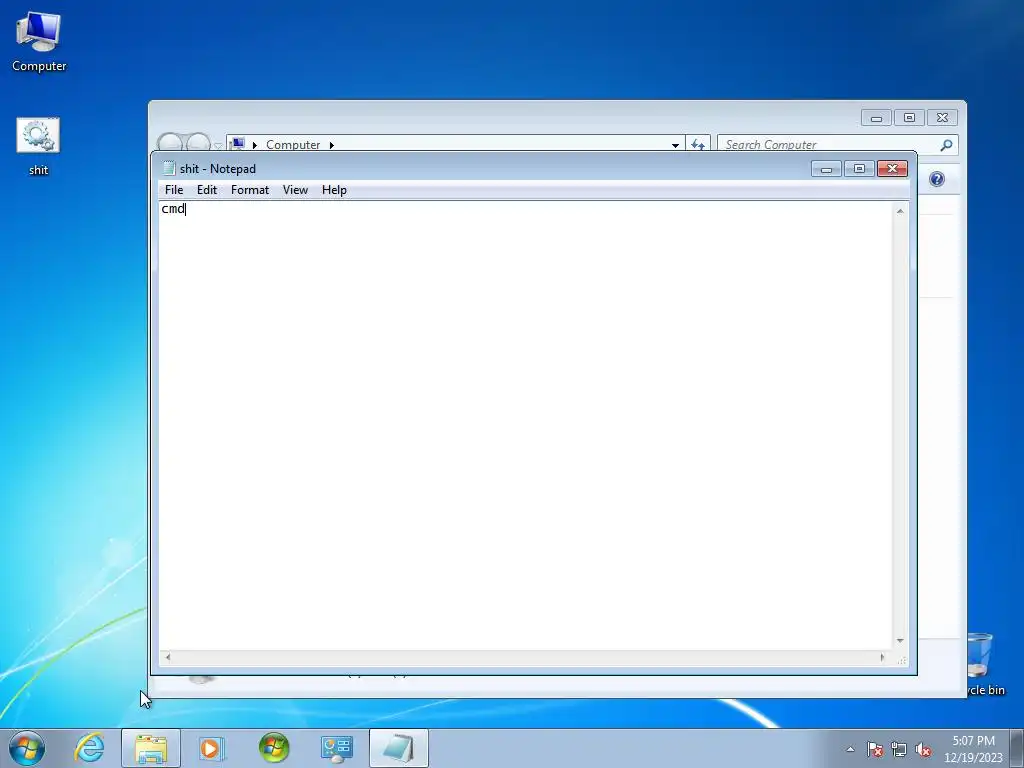
Task: Maximize the Computer Explorer window
Action: pos(909,118)
